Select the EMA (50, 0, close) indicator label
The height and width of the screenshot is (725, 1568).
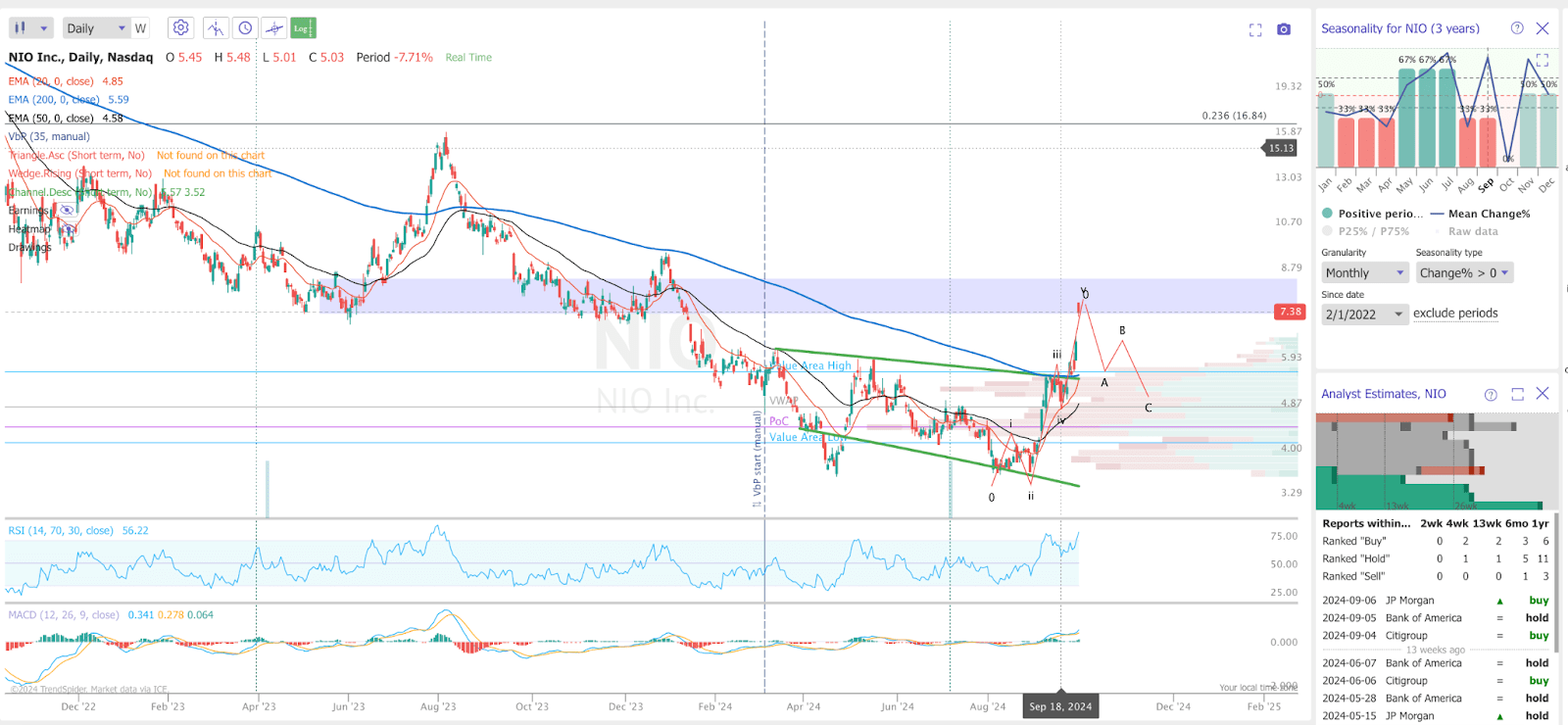click(51, 119)
